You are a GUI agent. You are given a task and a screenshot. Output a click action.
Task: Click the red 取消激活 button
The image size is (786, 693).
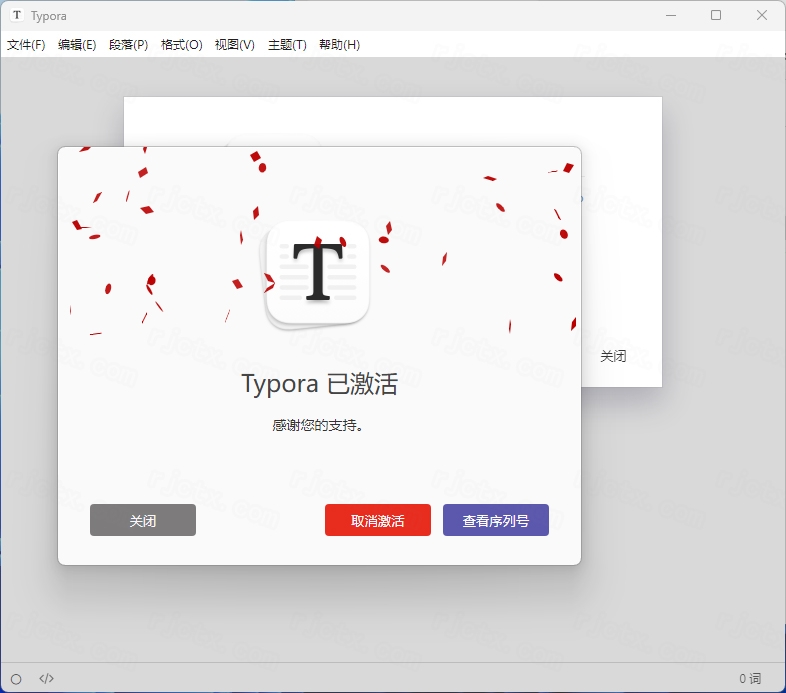pos(377,520)
